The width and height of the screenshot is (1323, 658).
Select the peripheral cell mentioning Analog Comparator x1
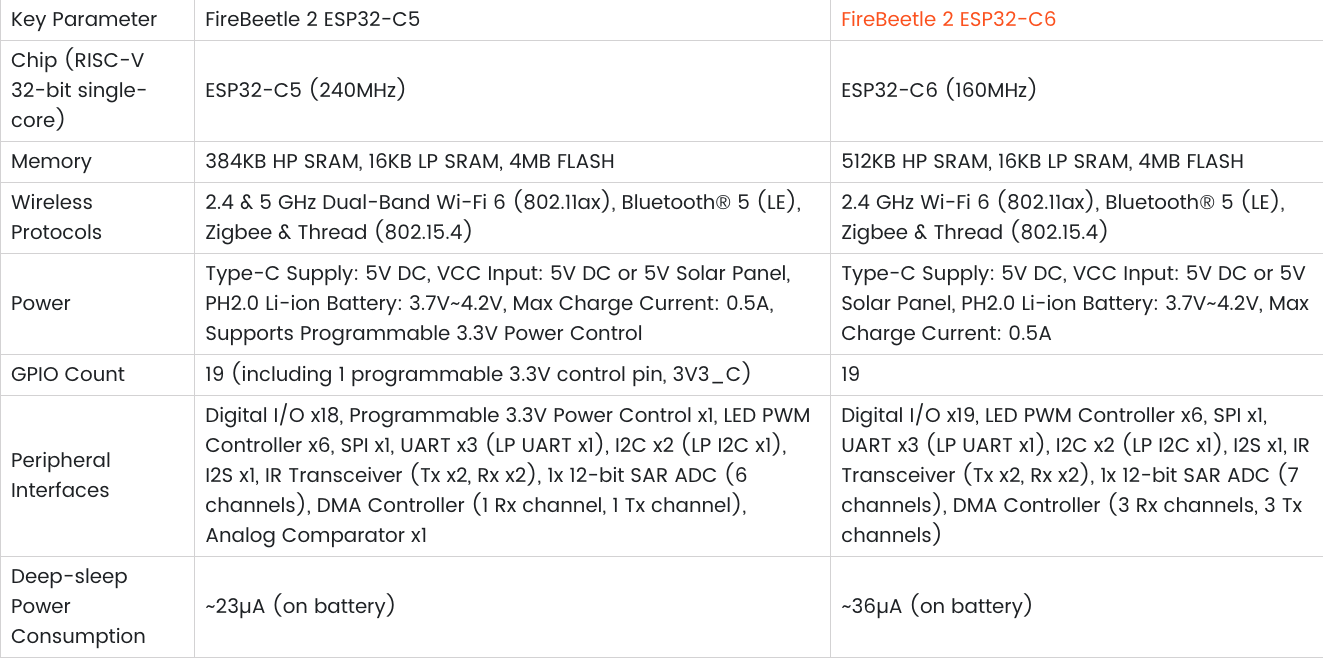coord(507,475)
